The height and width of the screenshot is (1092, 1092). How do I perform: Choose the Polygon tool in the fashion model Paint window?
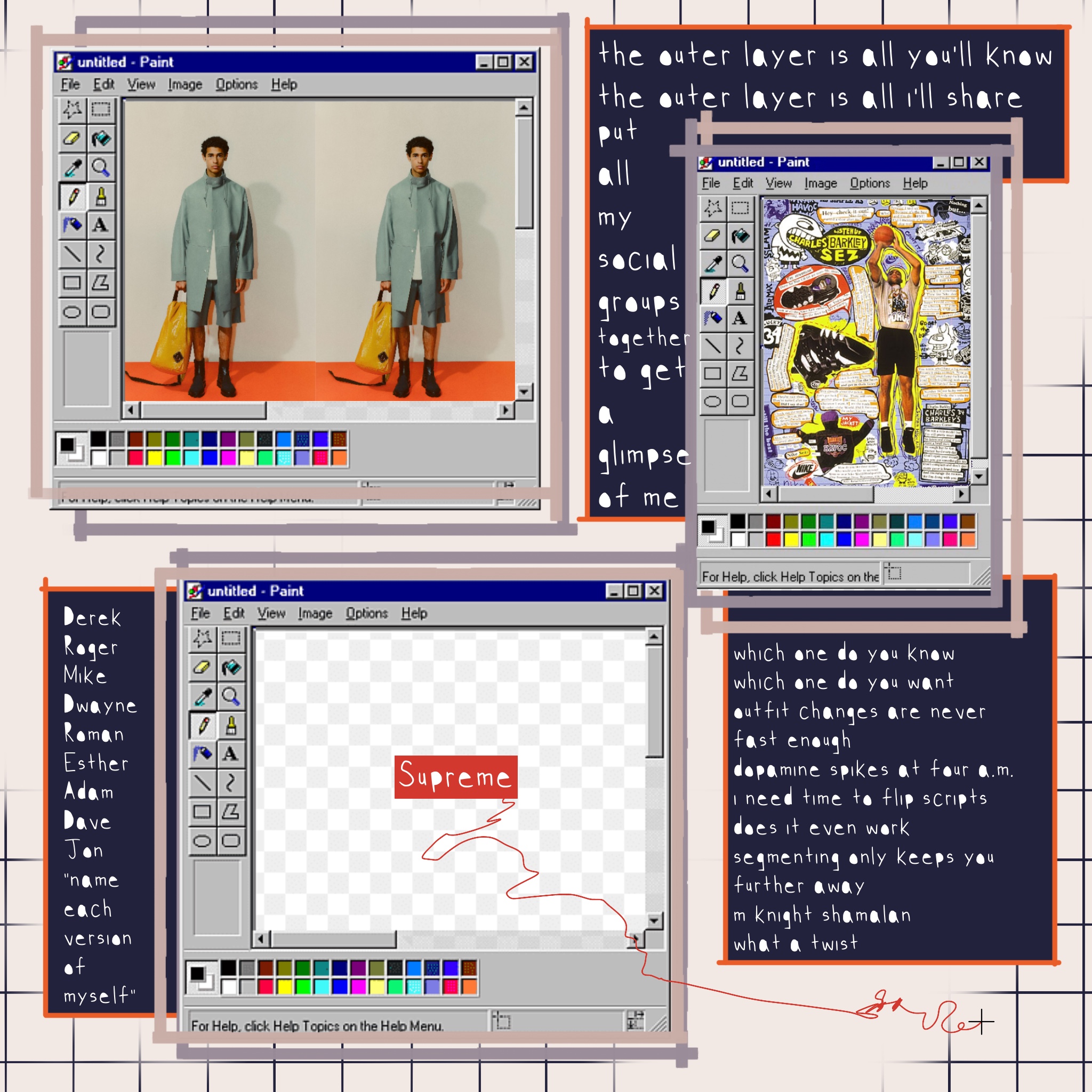coord(101,283)
